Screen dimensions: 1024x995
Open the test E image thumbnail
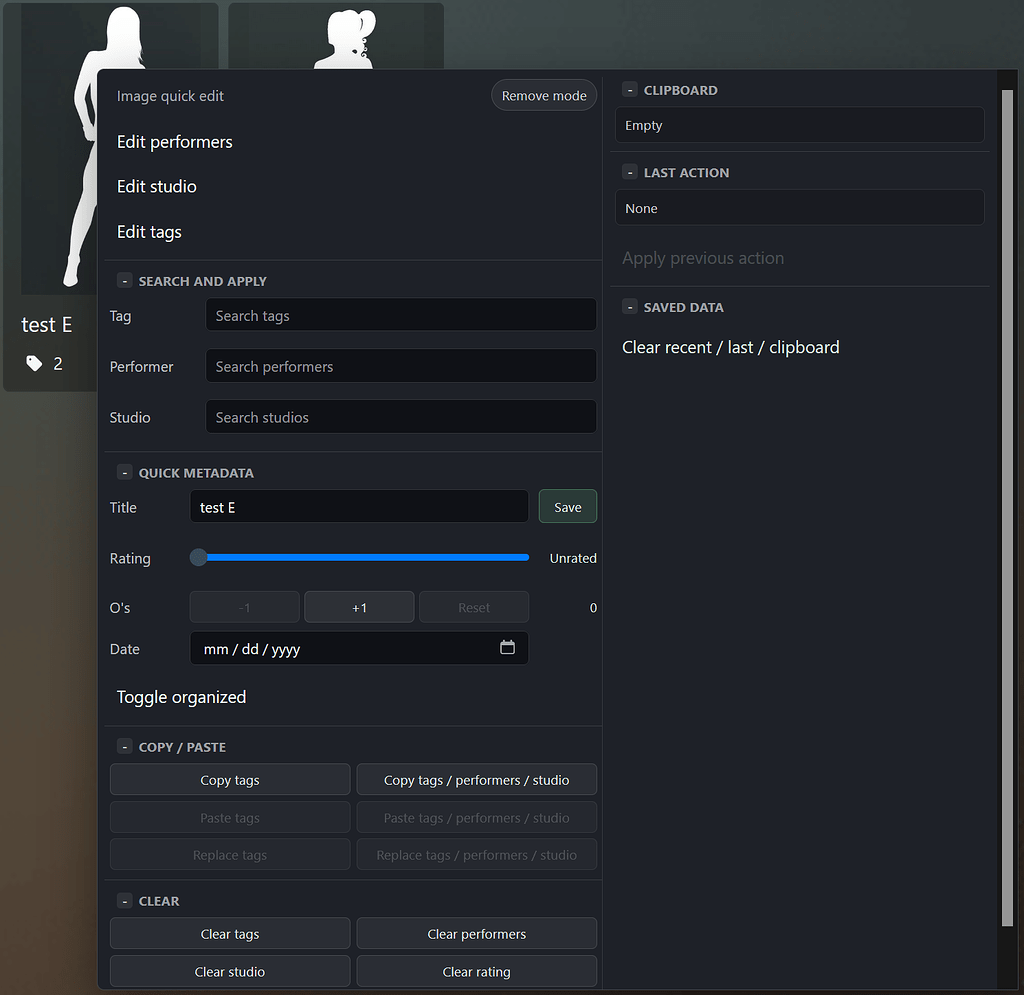pyautogui.click(x=59, y=150)
